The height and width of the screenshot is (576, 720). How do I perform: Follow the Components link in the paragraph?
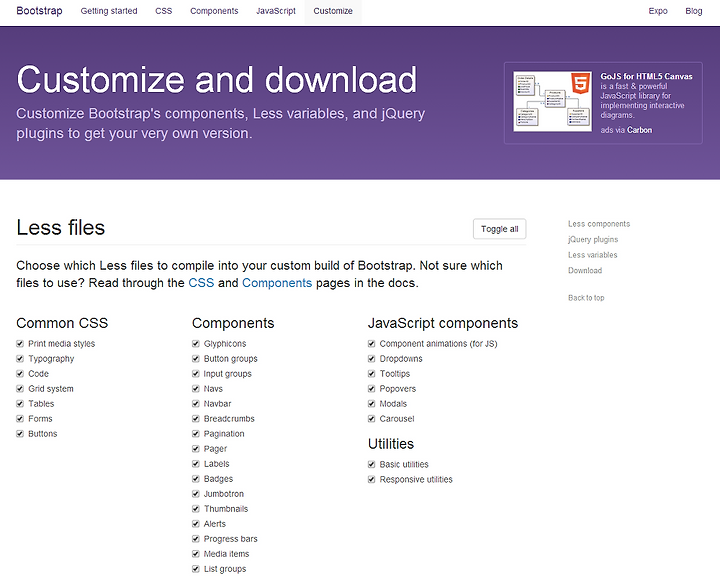point(277,283)
